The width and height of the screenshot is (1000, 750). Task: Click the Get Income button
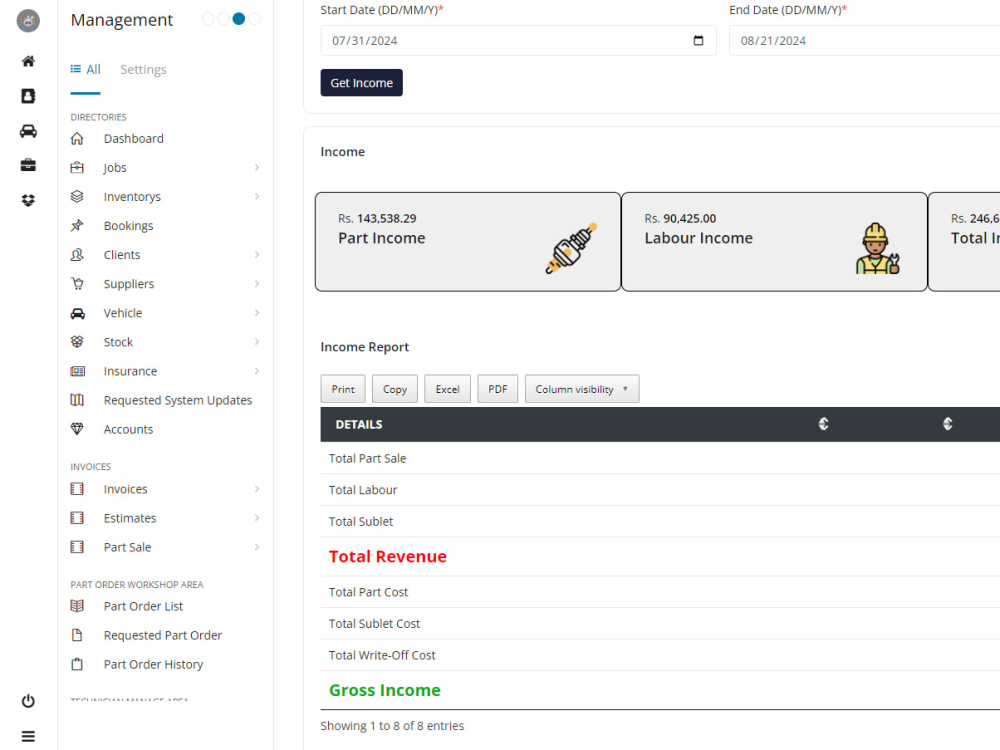pos(362,83)
